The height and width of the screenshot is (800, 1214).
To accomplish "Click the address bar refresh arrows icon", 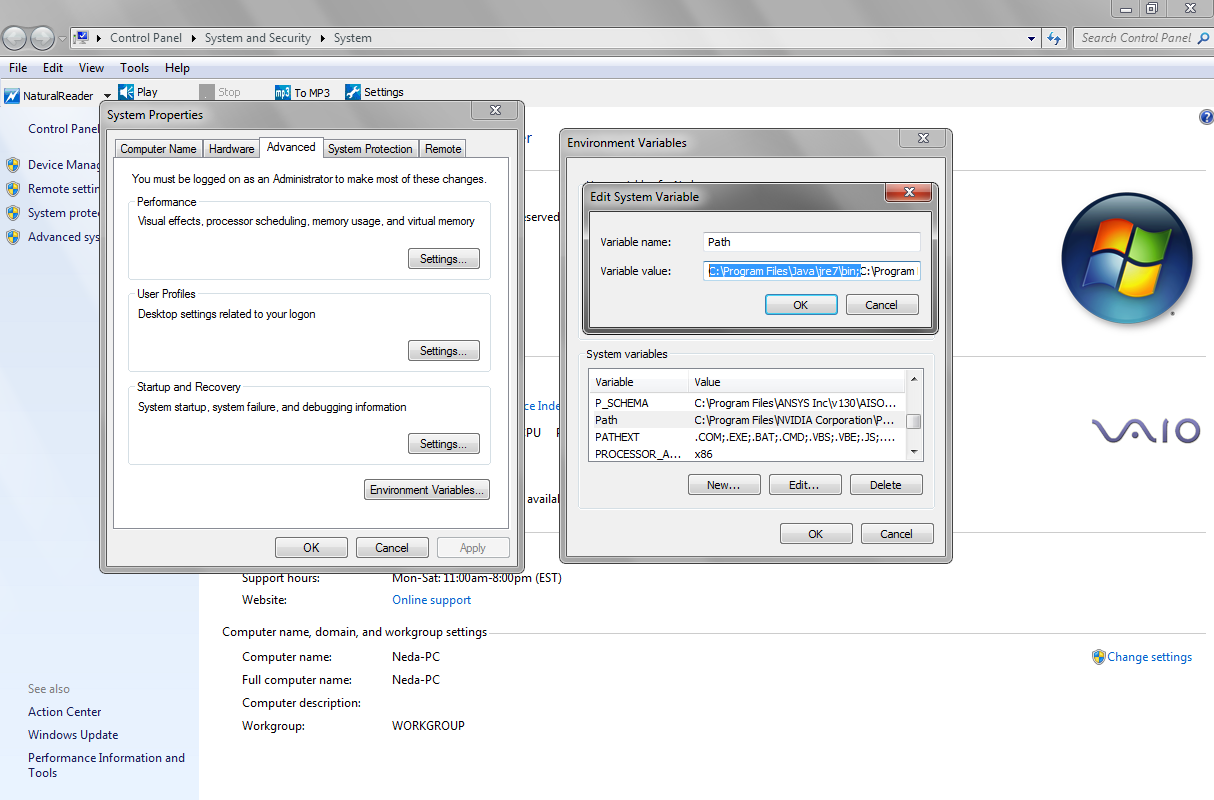I will pos(1054,38).
